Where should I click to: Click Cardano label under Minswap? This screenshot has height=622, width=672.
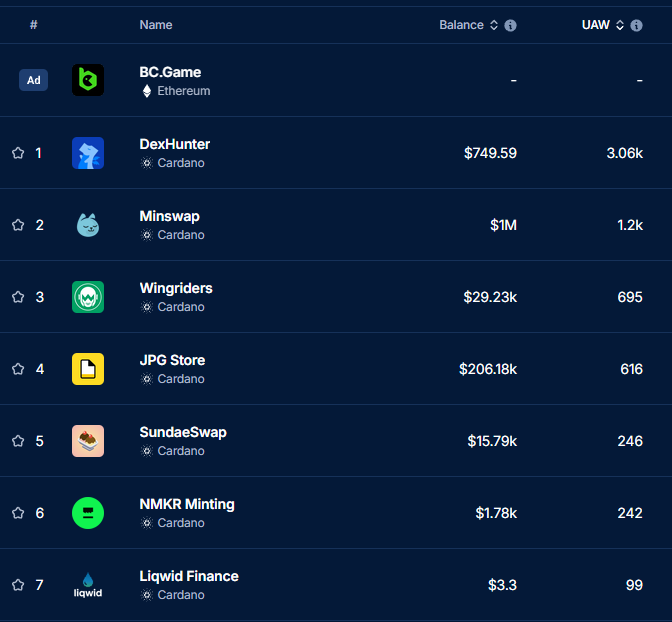coord(181,235)
